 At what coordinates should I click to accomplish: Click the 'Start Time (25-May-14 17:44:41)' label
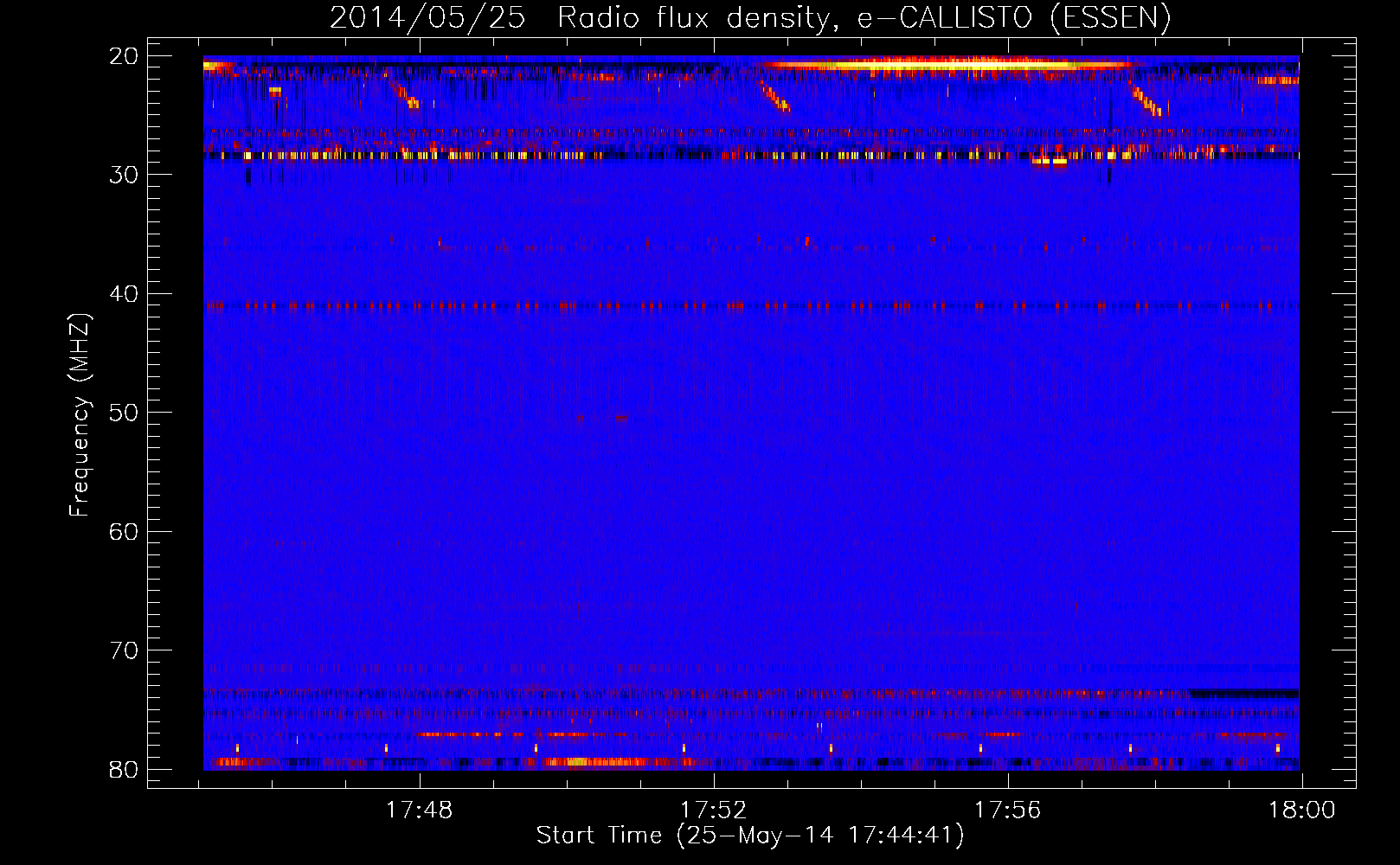coord(750,836)
